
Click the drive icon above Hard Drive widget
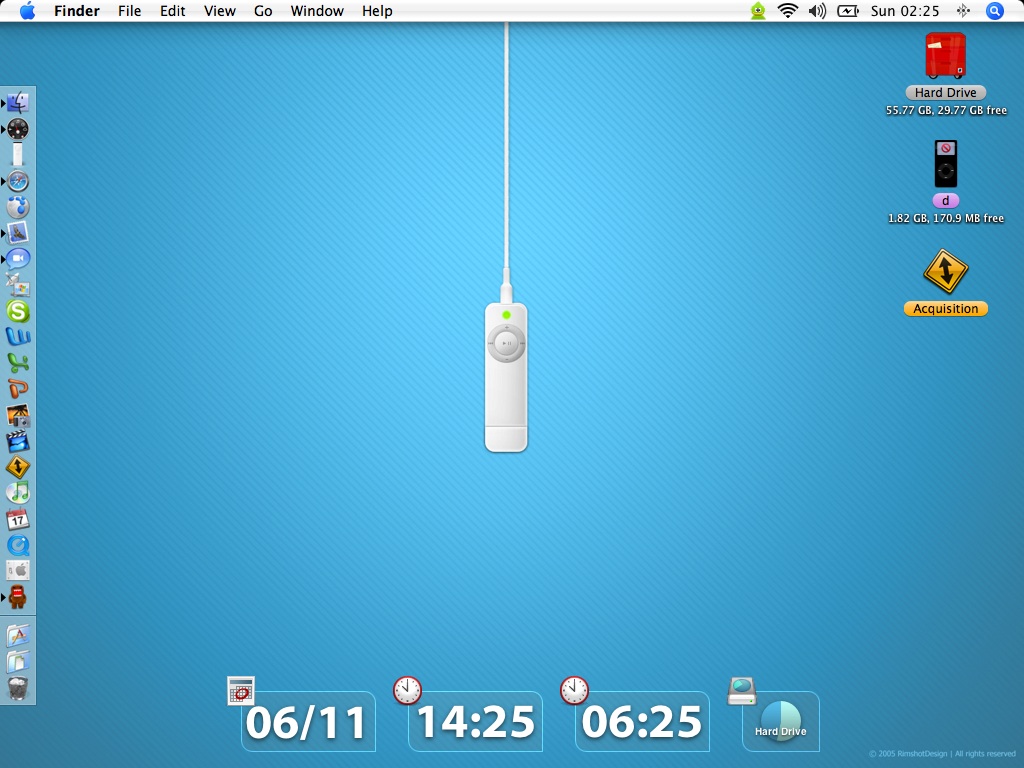742,691
